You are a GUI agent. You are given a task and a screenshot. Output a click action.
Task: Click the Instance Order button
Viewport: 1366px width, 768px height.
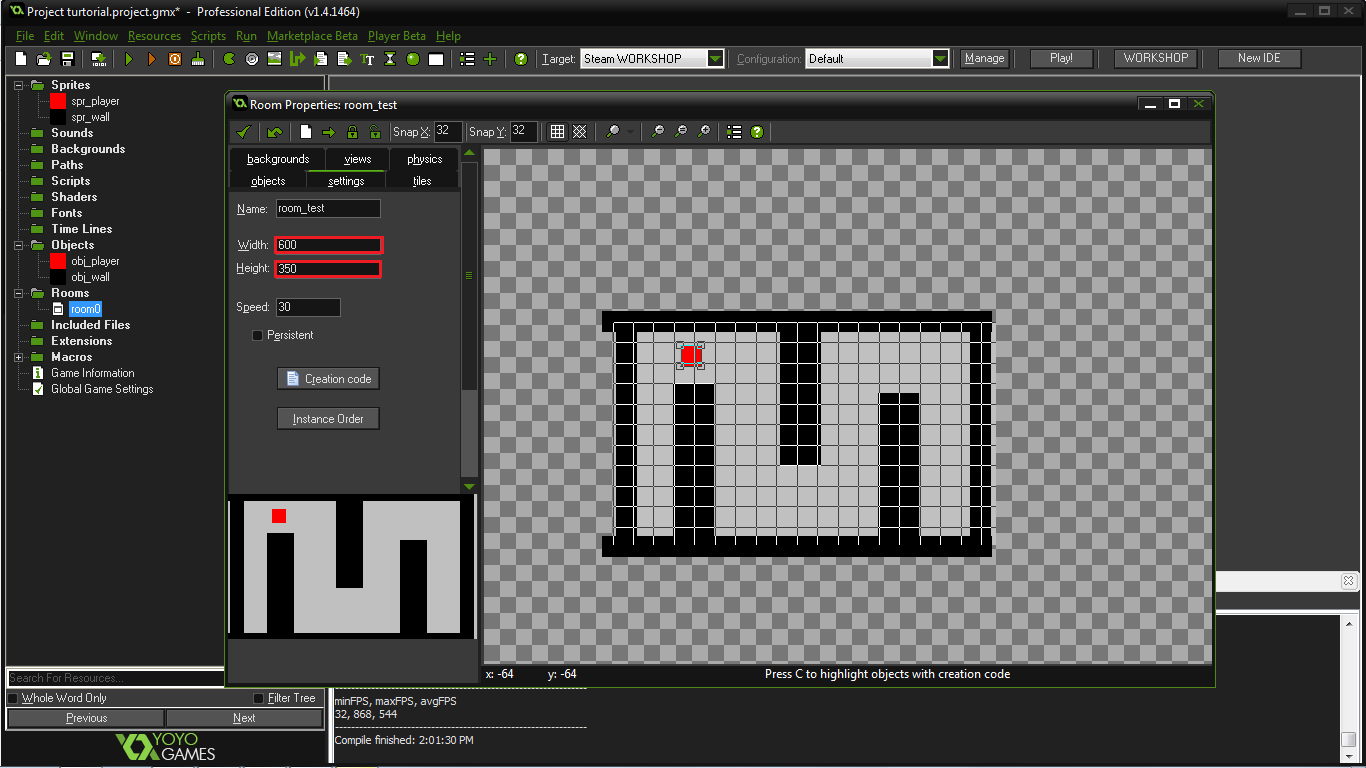click(328, 418)
